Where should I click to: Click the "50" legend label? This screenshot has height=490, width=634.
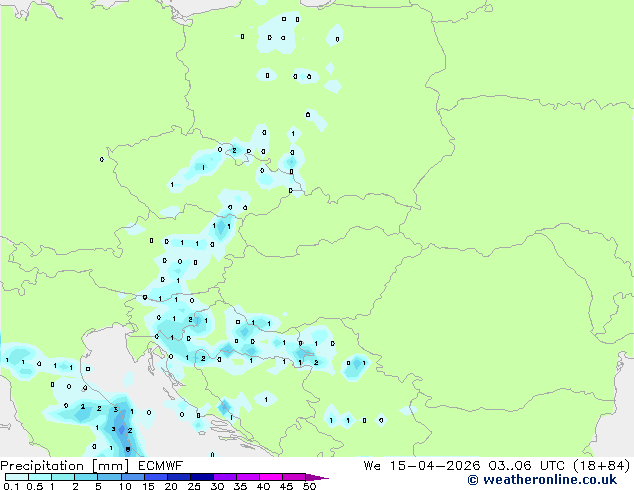[x=309, y=486]
